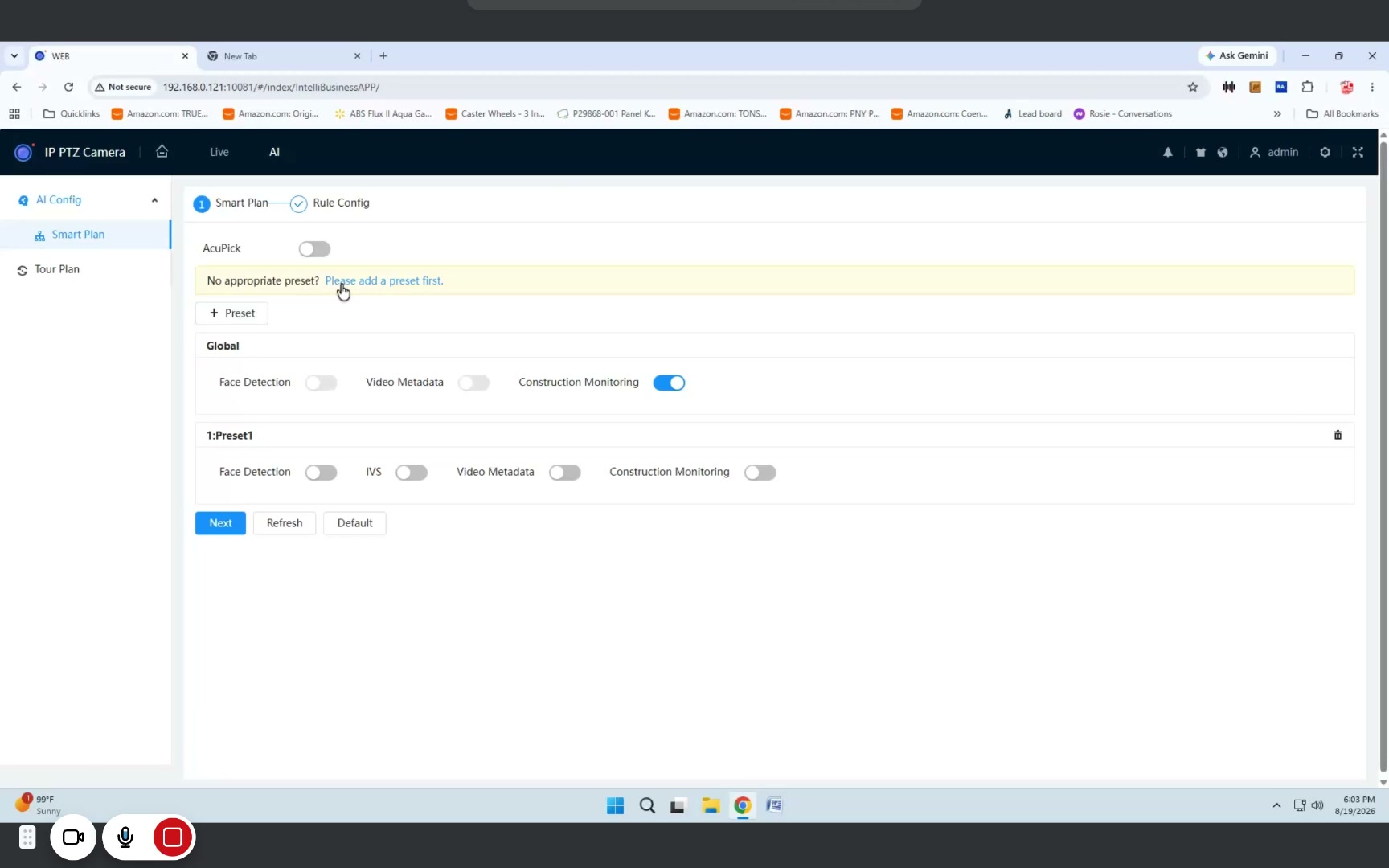Stop recording with the red square button
Image resolution: width=1389 pixels, height=868 pixels.
tap(173, 837)
